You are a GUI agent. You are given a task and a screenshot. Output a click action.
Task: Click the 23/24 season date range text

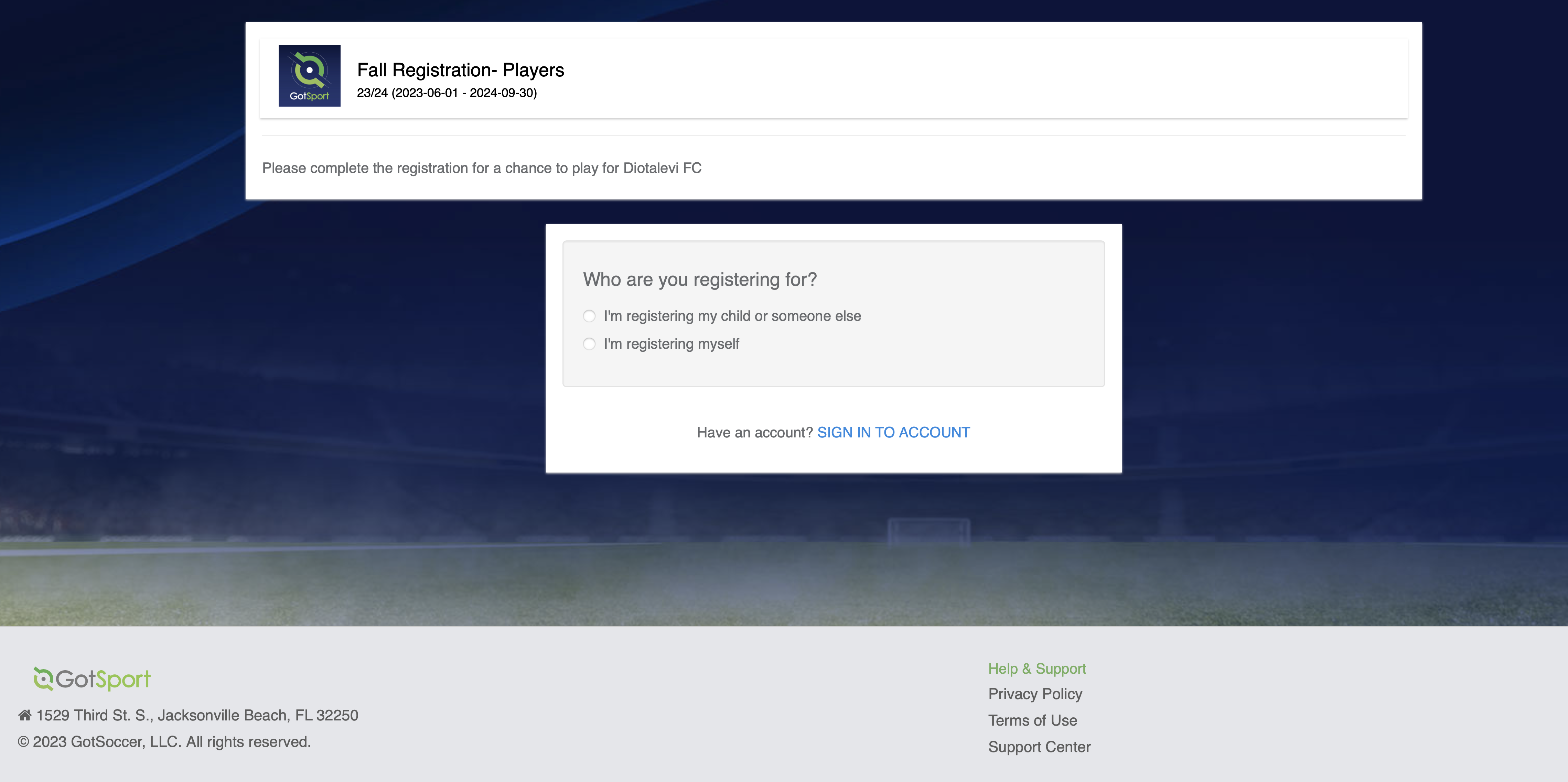coord(447,93)
